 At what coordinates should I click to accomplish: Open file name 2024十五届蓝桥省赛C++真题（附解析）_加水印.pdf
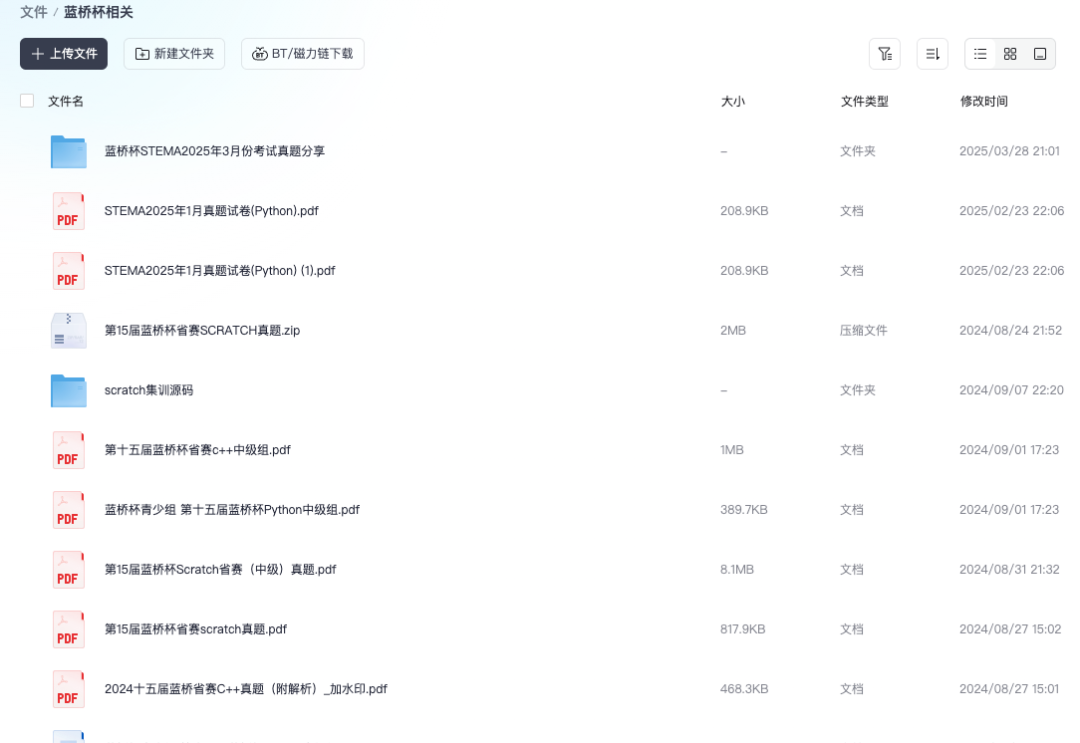(245, 689)
